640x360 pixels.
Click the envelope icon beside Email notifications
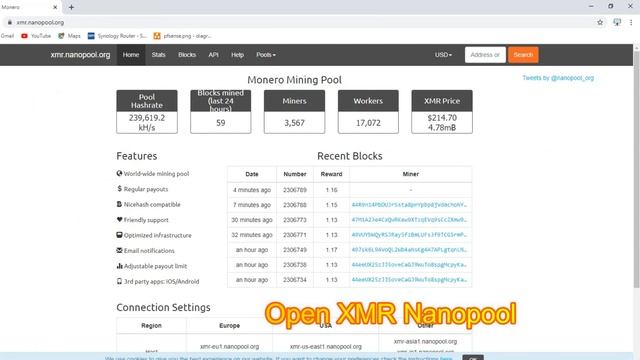[x=119, y=250]
